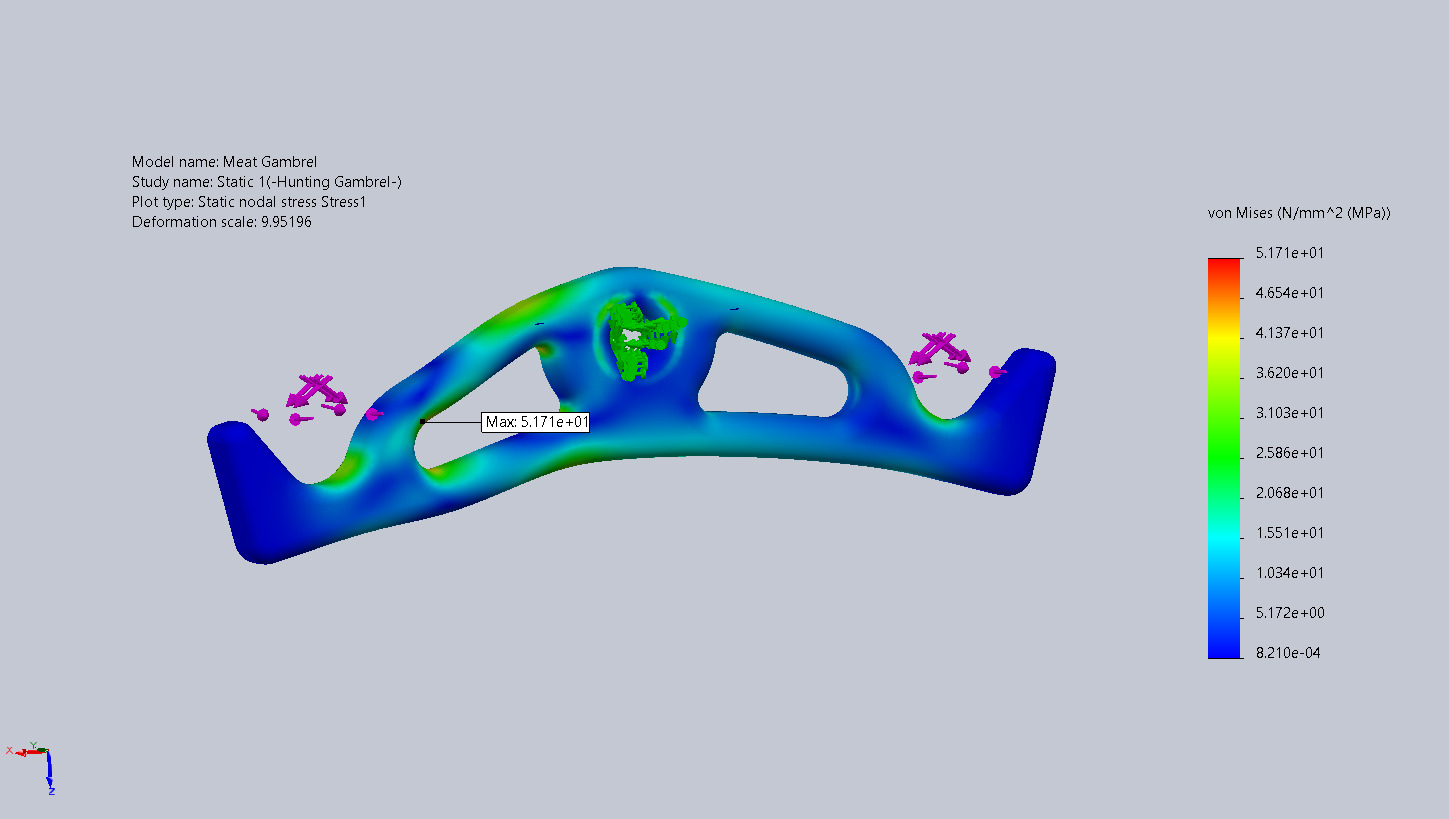This screenshot has height=819, width=1449.
Task: Click the green Y axis label on triad
Action: click(33, 745)
